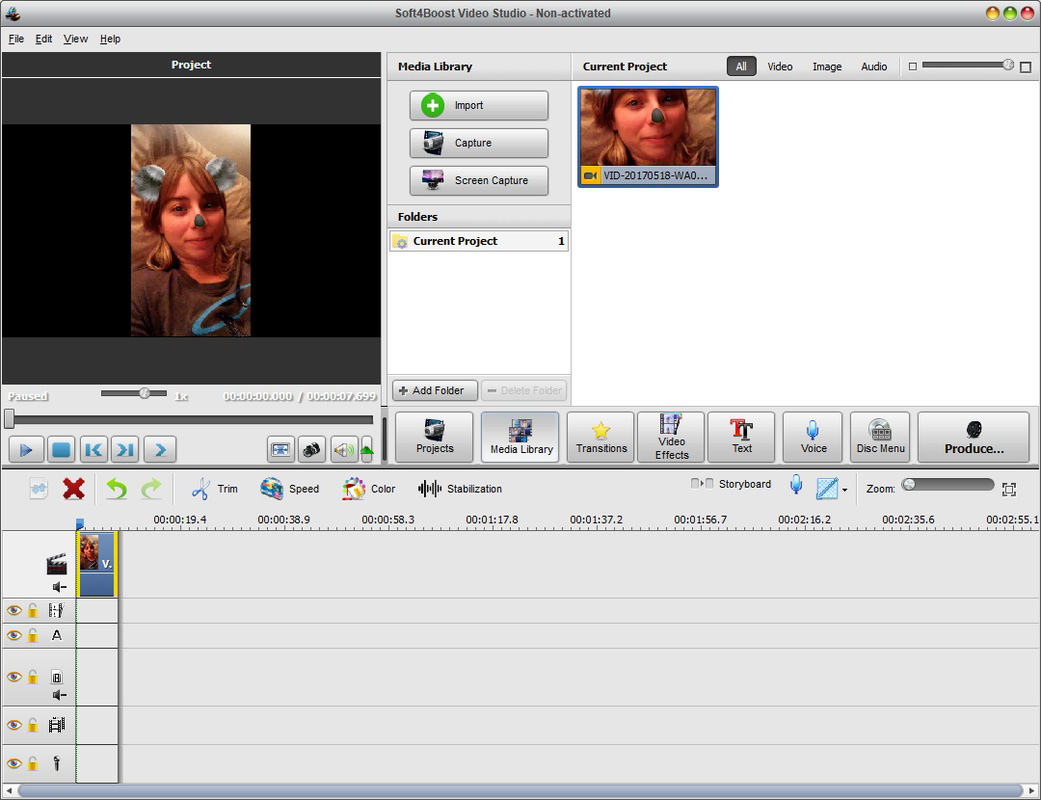This screenshot has height=800, width=1041.
Task: Jump to next frame
Action: tap(125, 450)
